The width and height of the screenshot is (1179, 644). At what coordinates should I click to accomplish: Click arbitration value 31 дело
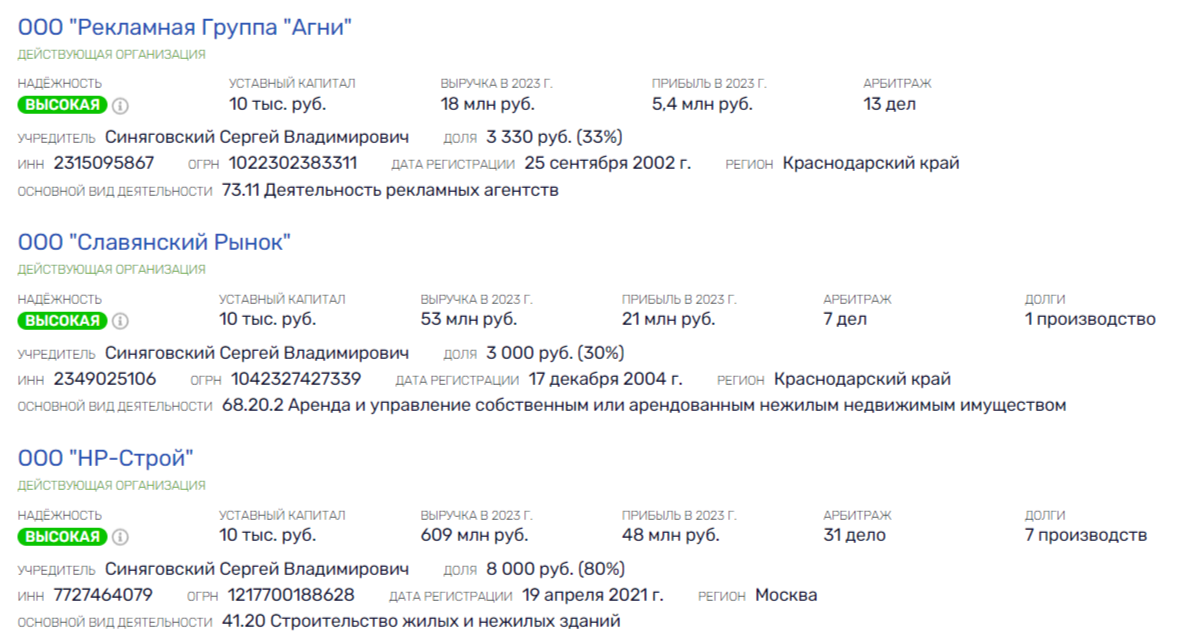[x=854, y=536]
